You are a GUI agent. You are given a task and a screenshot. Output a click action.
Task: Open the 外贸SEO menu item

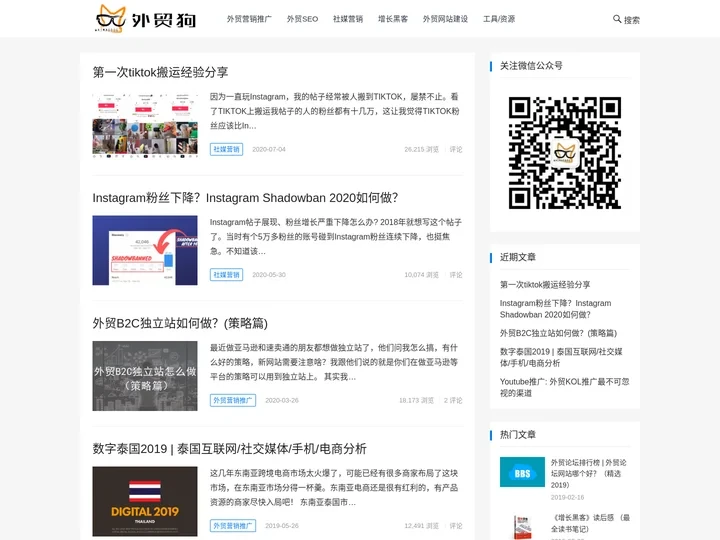(302, 19)
